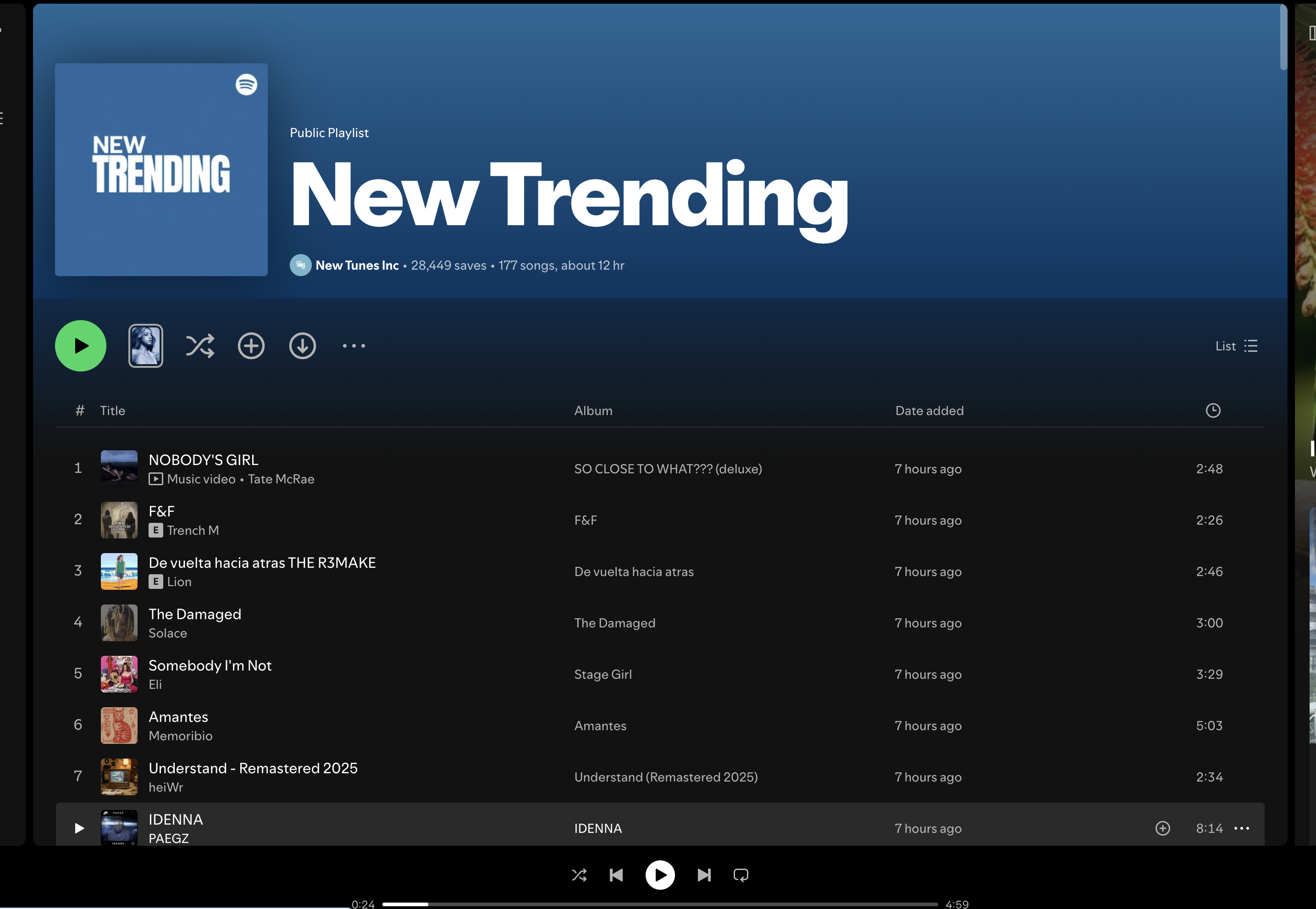Click De vuelta hacia atras cover art

click(119, 571)
